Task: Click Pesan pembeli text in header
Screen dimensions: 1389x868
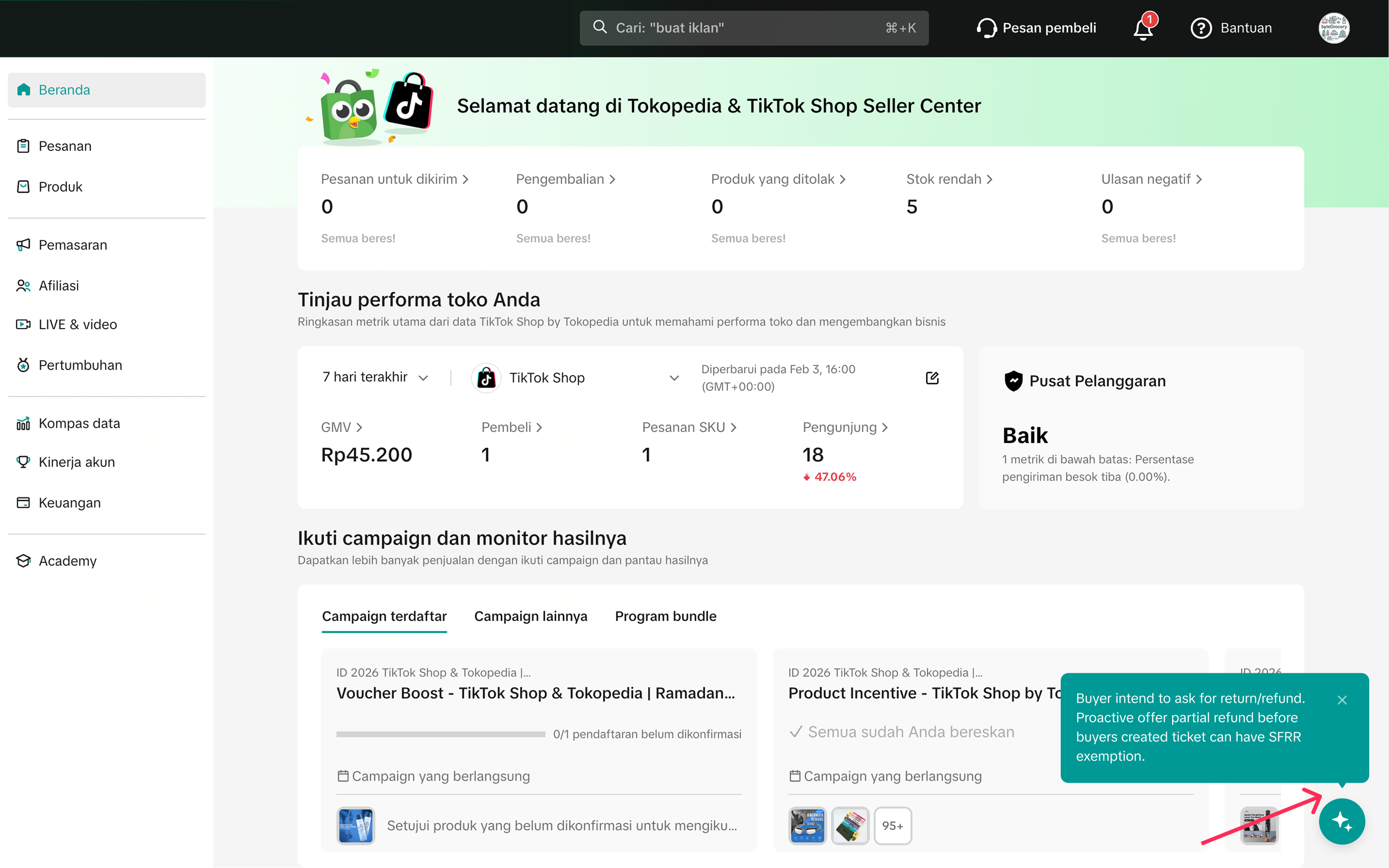Action: point(1049,28)
